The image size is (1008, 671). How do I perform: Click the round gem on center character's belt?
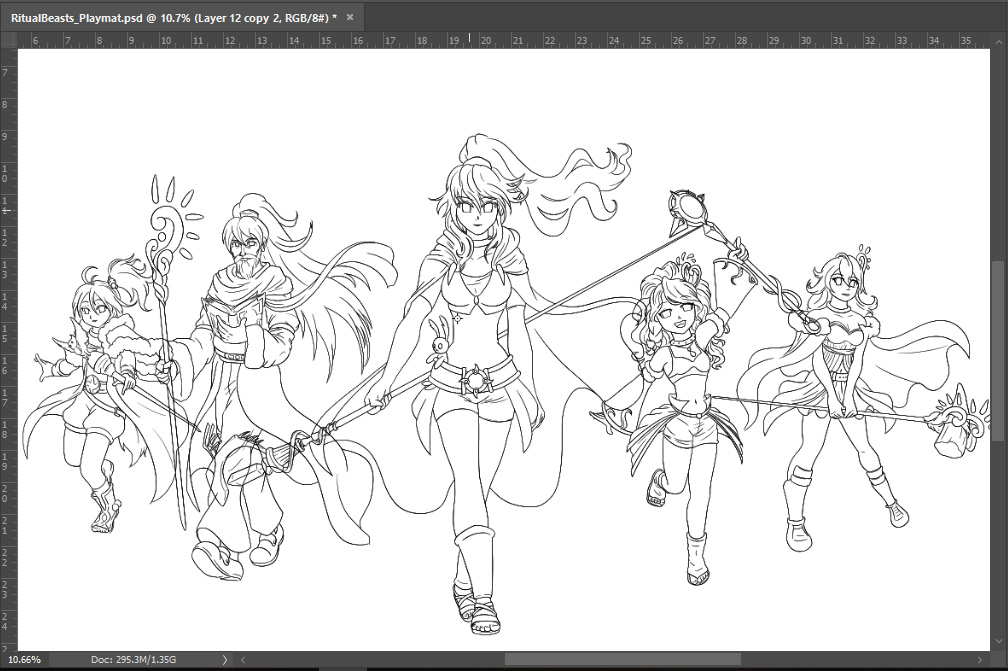475,382
